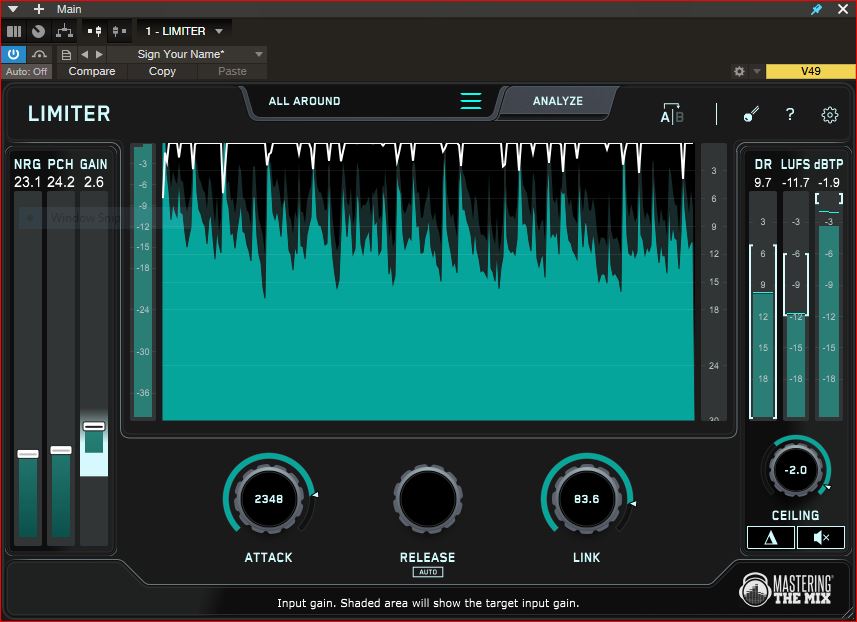
Task: Toggle the AUTO release button
Action: [x=427, y=572]
